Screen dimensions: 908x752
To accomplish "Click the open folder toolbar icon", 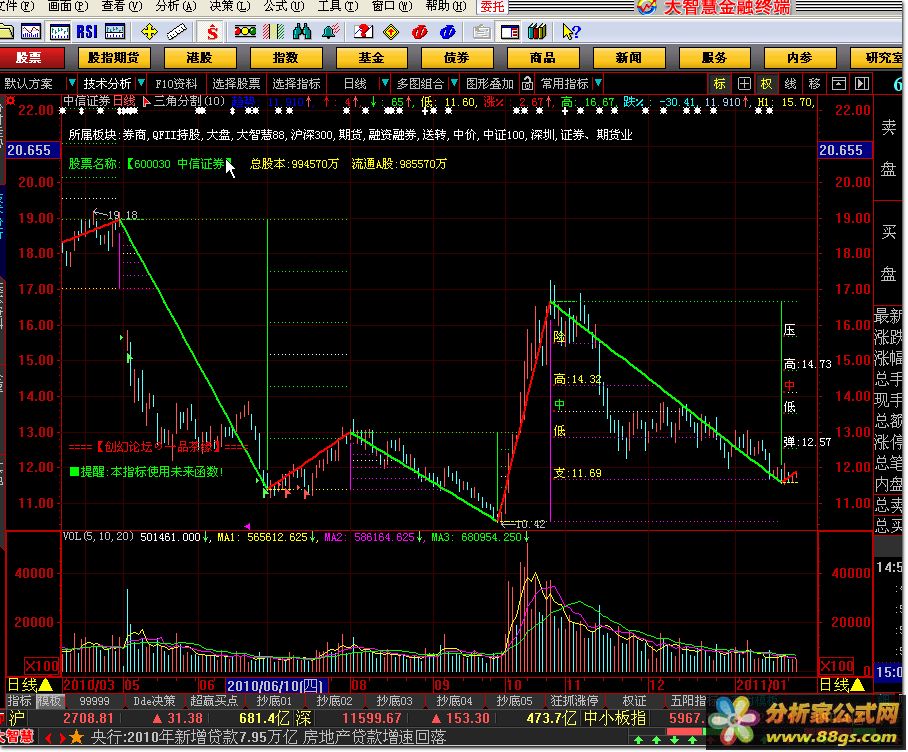I will pyautogui.click(x=6, y=31).
